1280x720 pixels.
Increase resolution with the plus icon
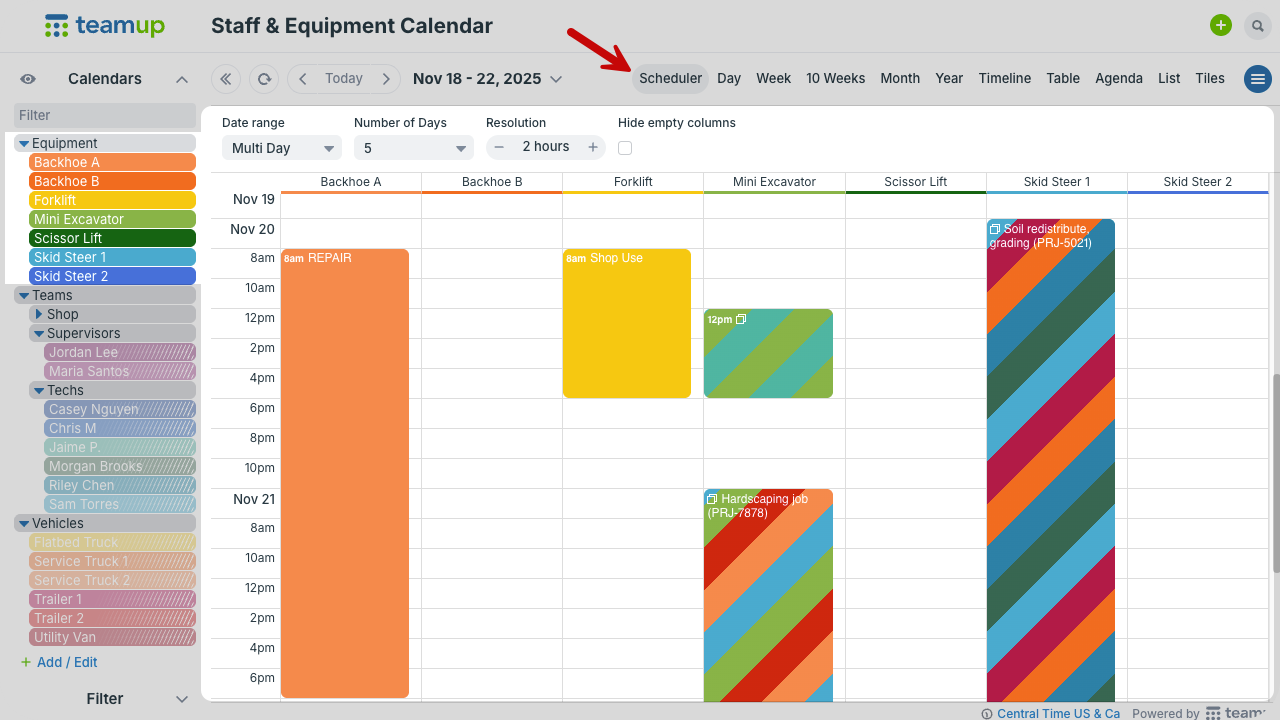pyautogui.click(x=593, y=147)
